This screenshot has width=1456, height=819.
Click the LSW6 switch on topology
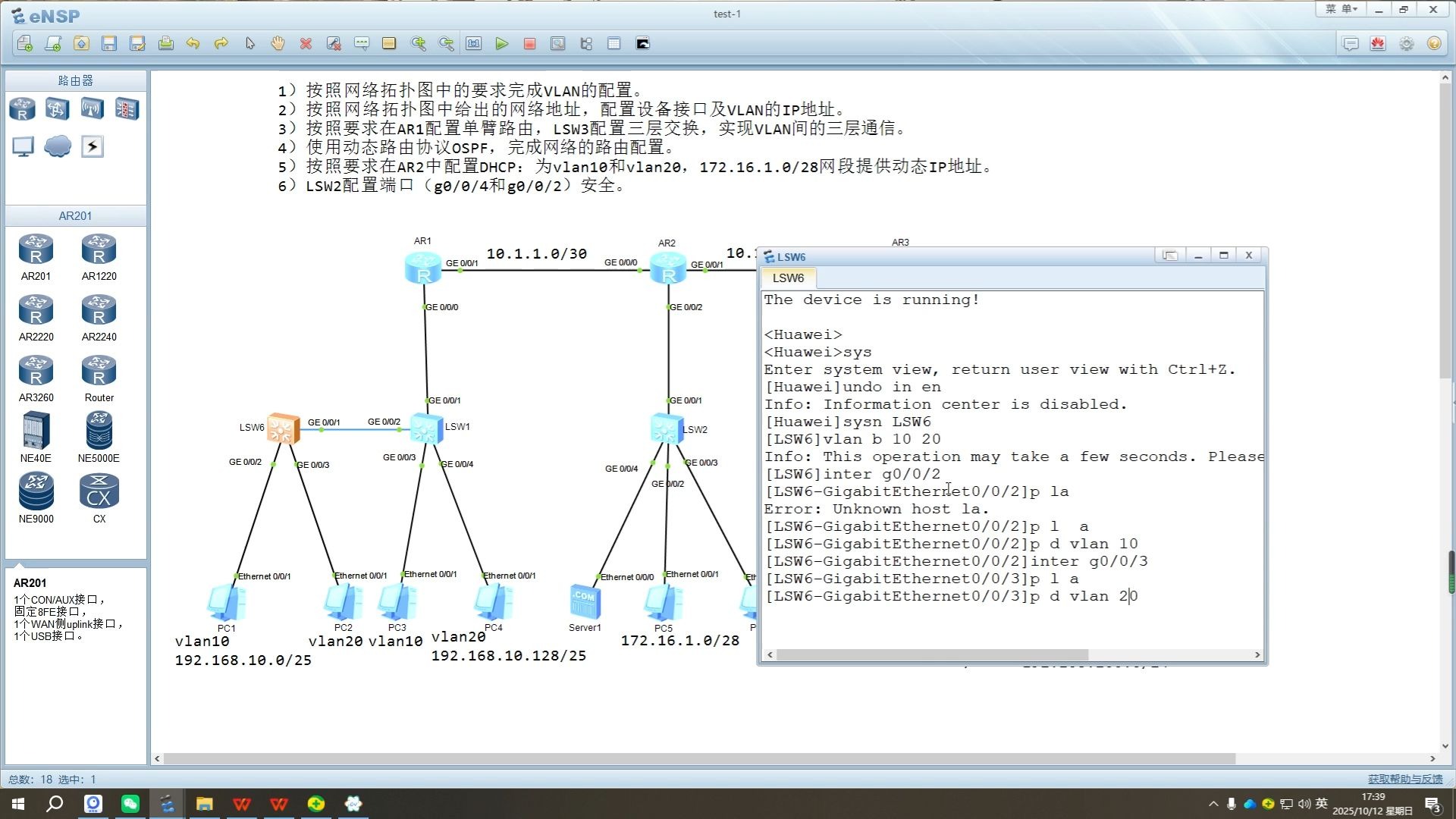pos(284,428)
